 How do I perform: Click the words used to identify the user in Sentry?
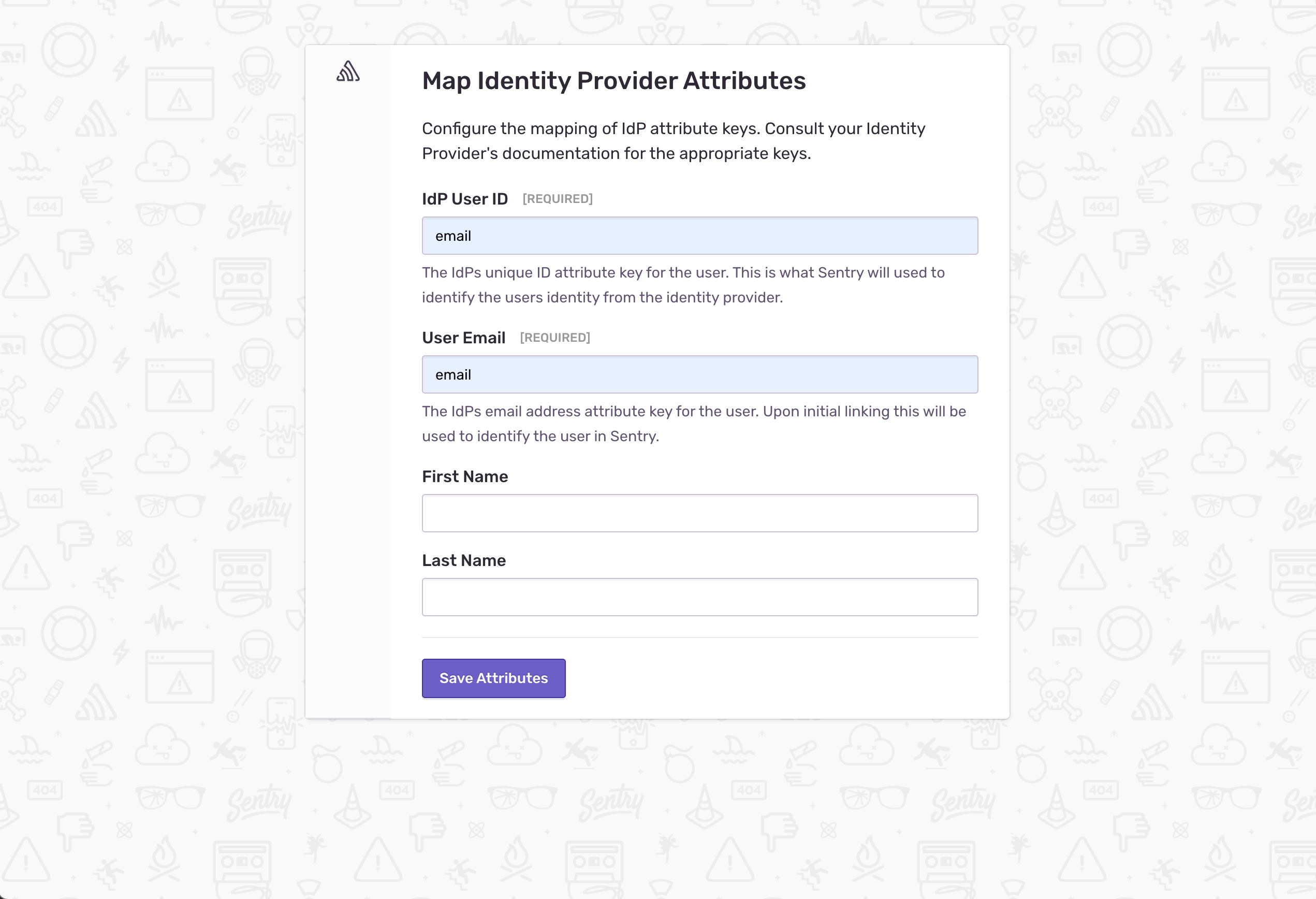click(x=540, y=436)
